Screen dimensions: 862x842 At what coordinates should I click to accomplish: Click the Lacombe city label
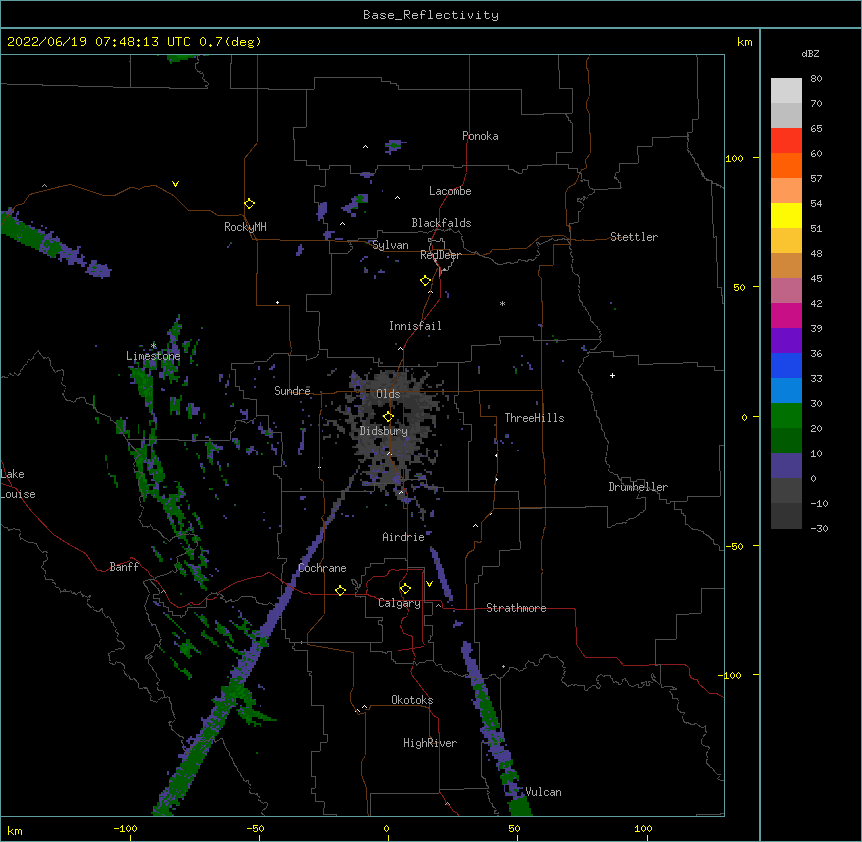(x=450, y=191)
